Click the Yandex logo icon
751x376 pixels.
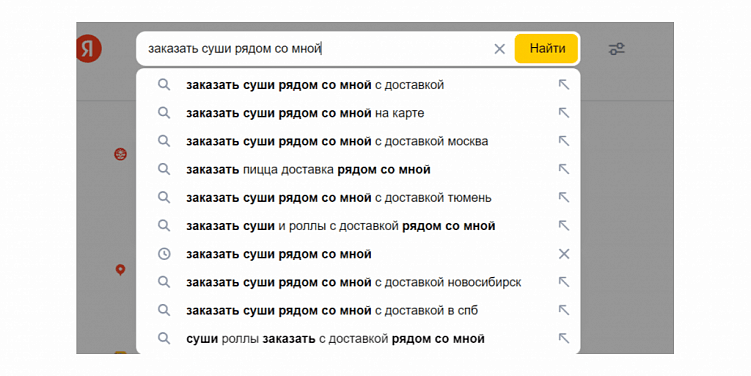pyautogui.click(x=89, y=49)
